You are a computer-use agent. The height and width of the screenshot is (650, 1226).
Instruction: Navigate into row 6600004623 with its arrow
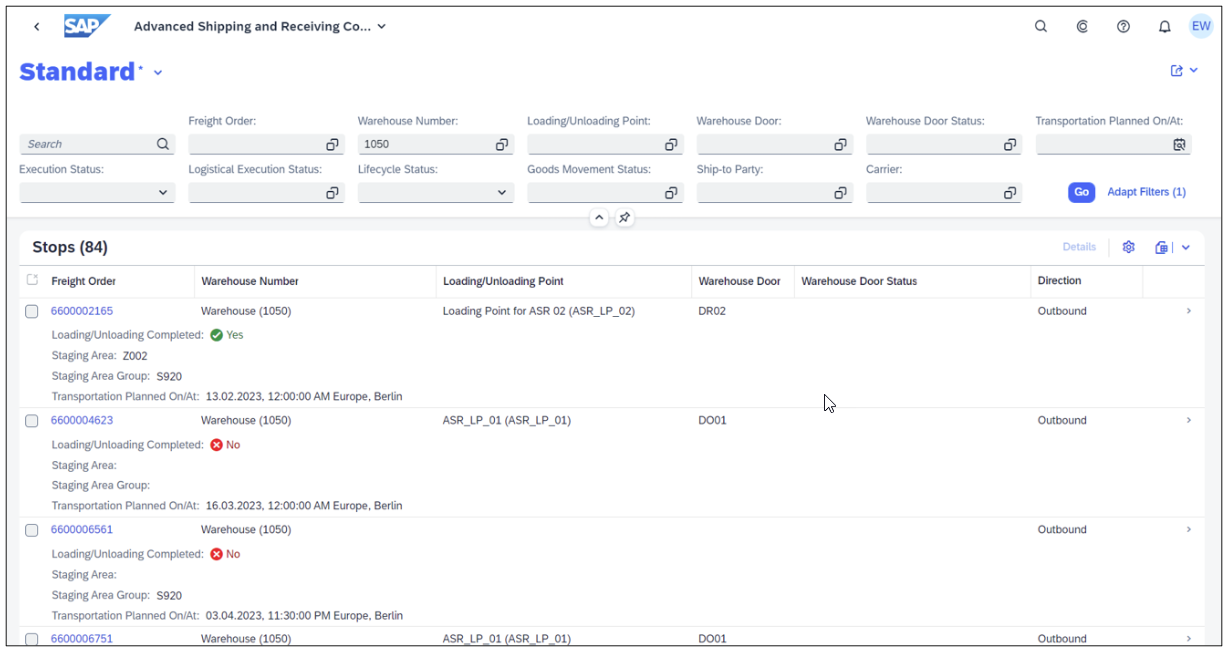[x=1188, y=420]
